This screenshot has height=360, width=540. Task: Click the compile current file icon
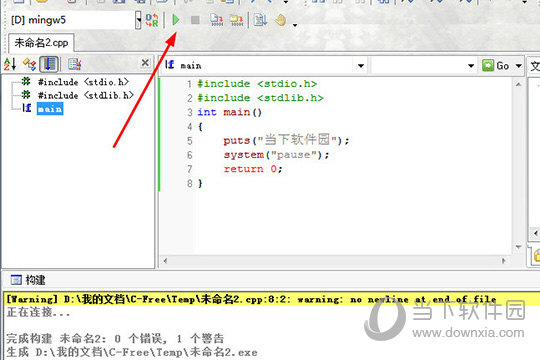point(217,20)
